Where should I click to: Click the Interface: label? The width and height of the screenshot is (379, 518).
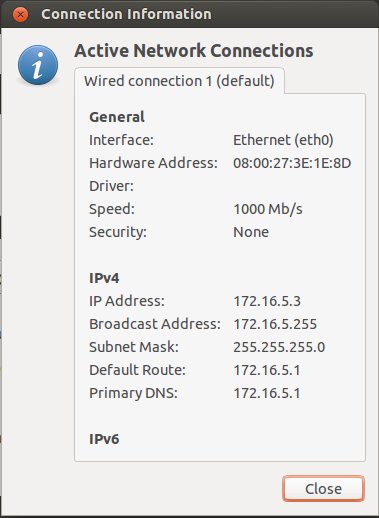tap(121, 140)
